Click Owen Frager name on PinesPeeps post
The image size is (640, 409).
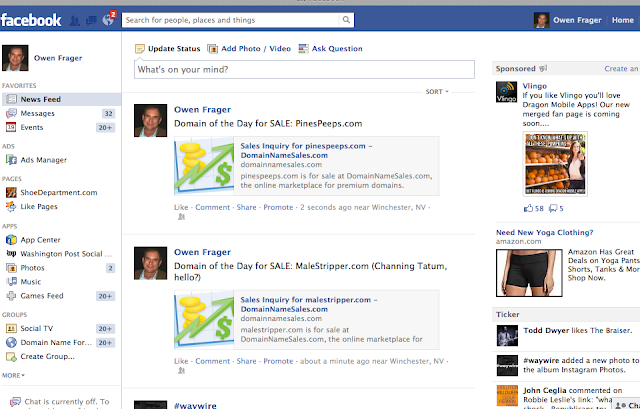coord(202,110)
